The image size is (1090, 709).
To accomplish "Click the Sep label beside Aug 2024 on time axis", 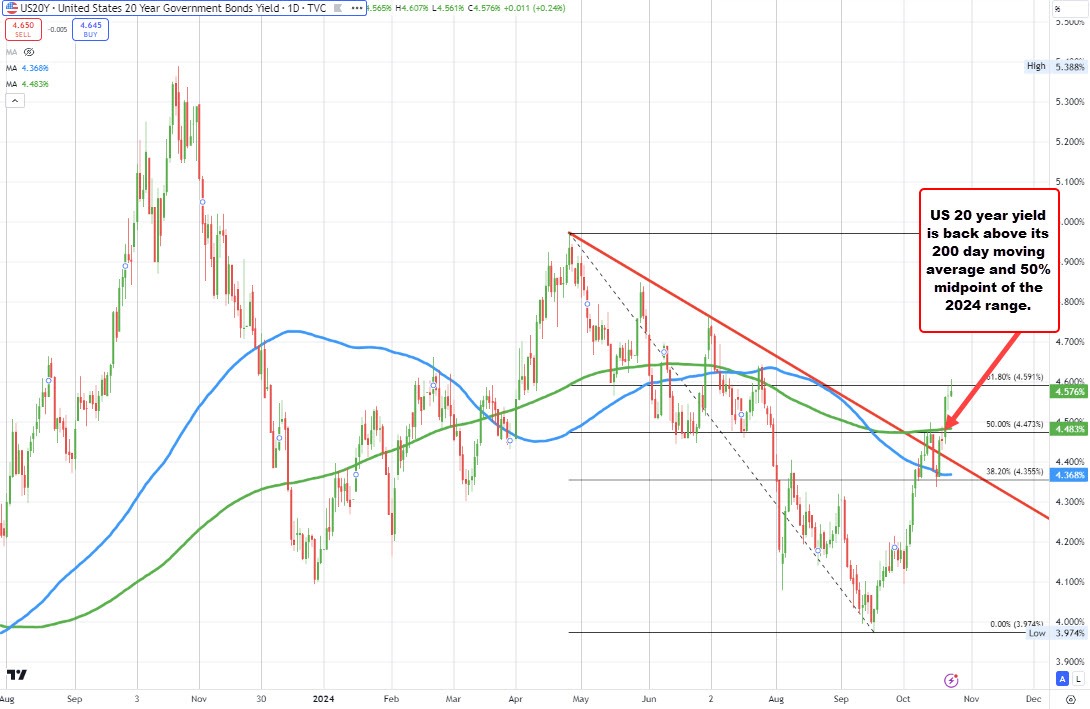I will pos(841,699).
